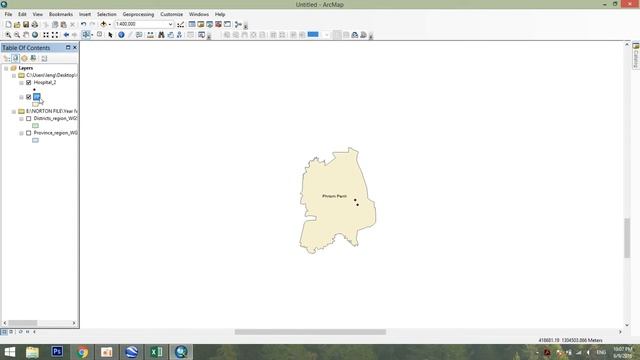The image size is (640, 360).
Task: Open the Python window
Action: (x=227, y=24)
